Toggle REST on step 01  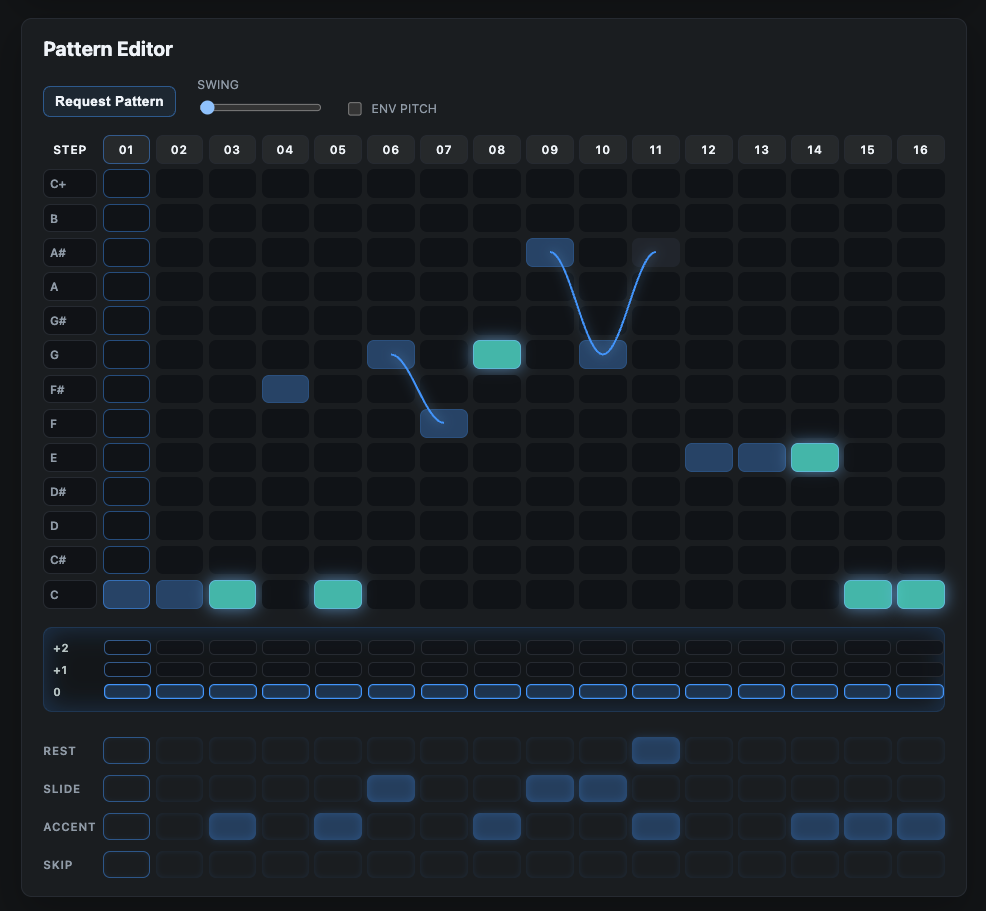click(x=126, y=751)
